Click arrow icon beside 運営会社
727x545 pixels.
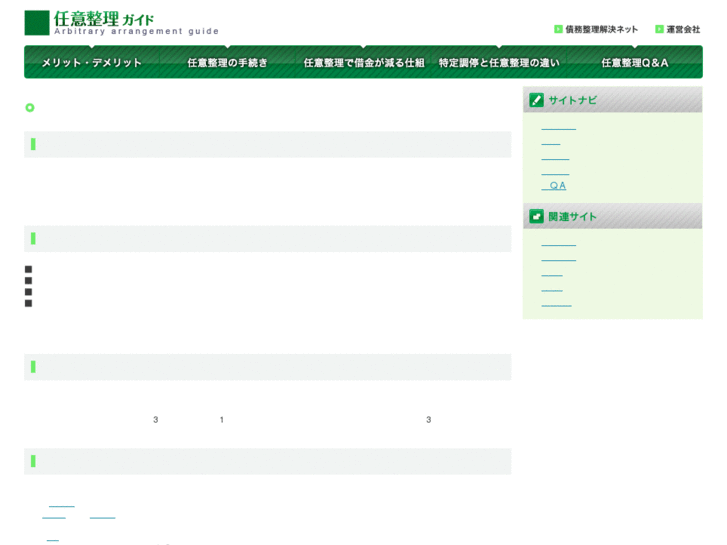659,29
